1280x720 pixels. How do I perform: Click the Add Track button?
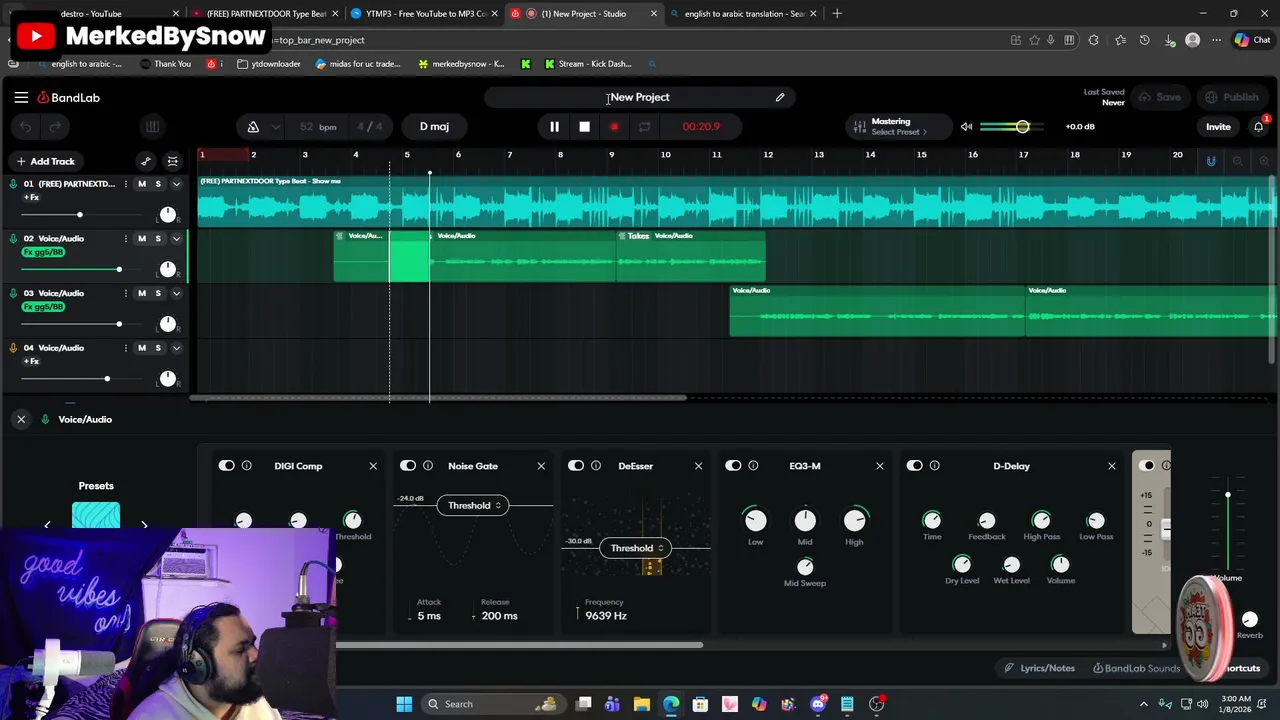45,161
